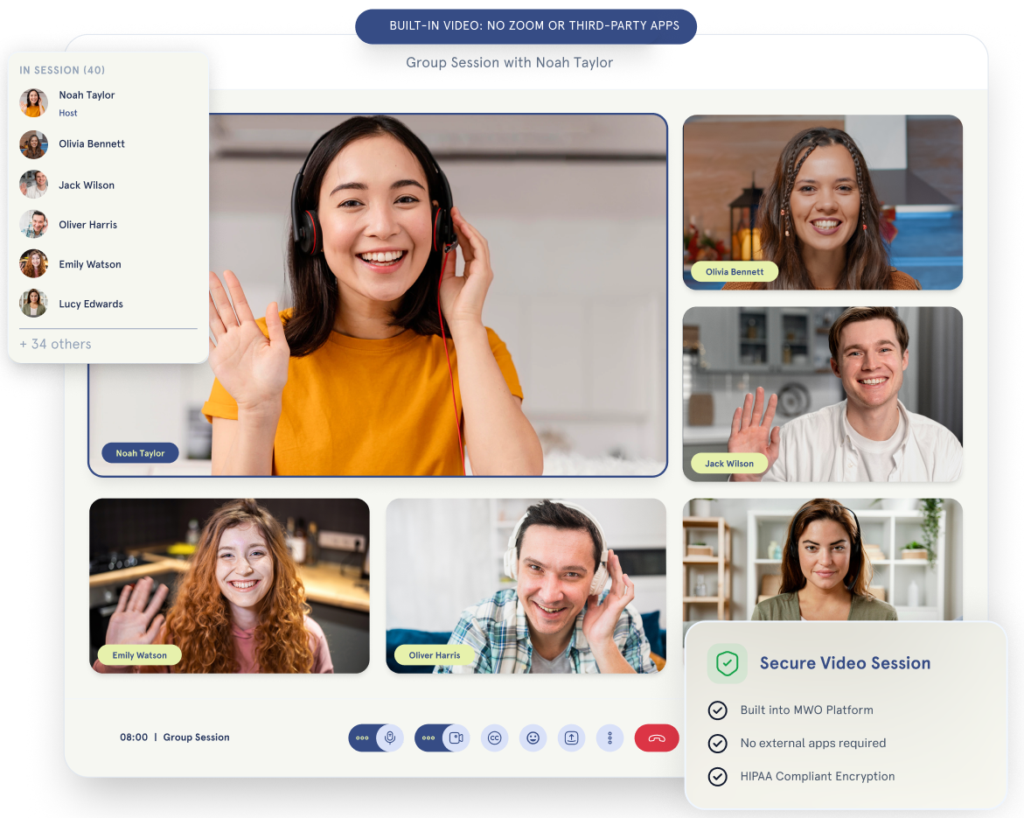End call with red hang-up button
The width and height of the screenshot is (1024, 818).
656,738
